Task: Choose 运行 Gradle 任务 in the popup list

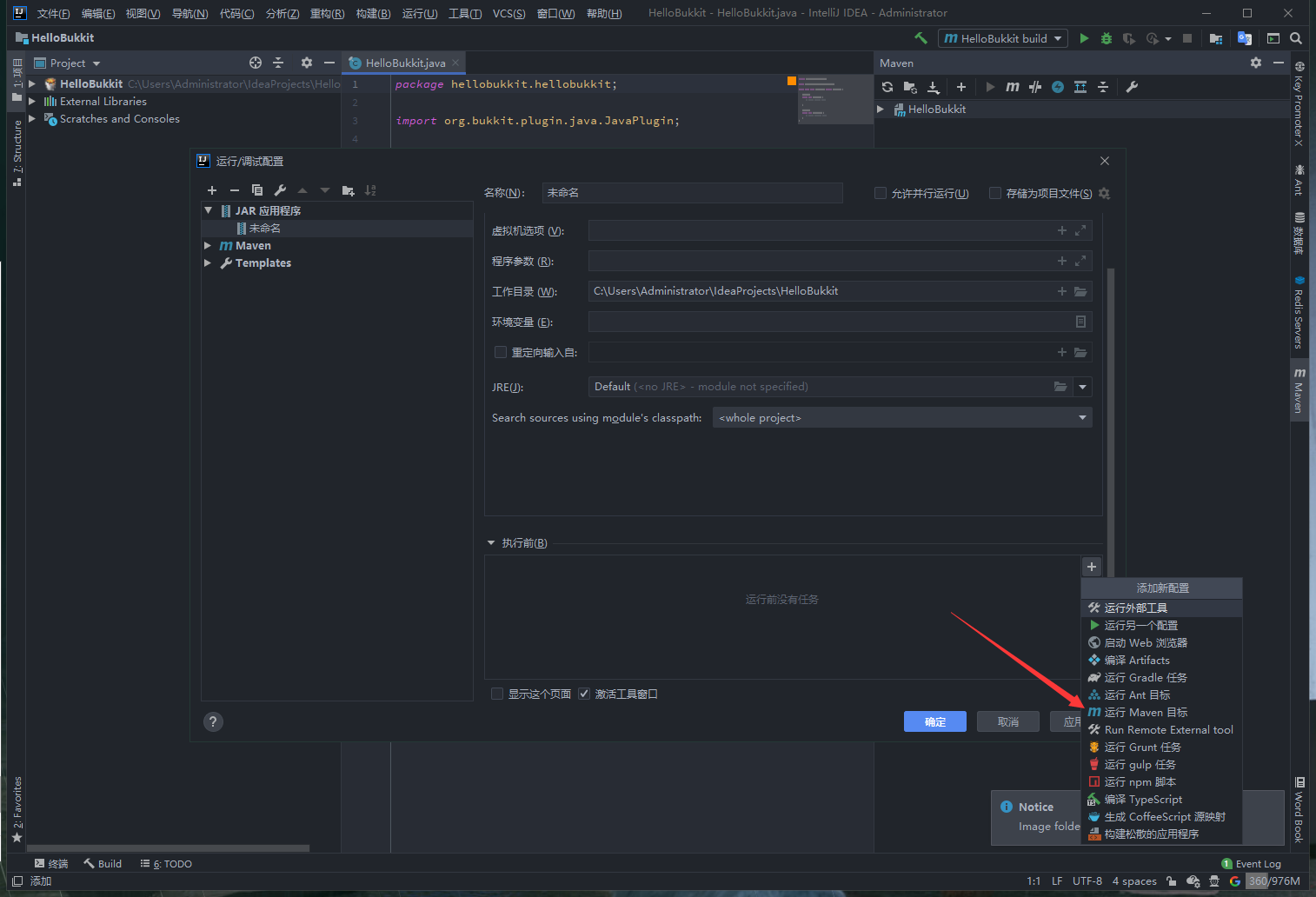Action: [1145, 678]
